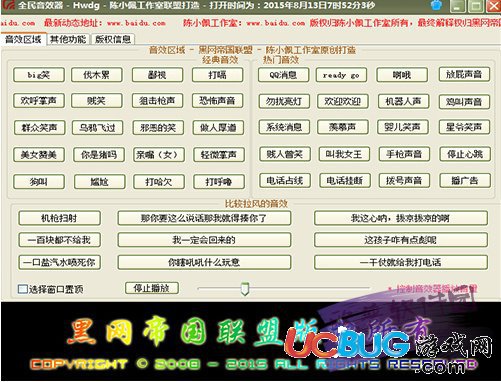Select the 音效区域 tab
The image size is (501, 382).
23,39
